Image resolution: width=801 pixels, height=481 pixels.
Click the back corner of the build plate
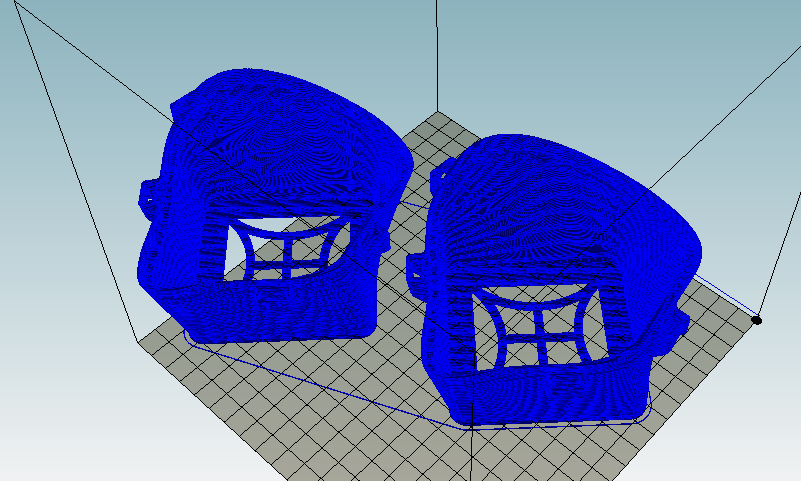coord(437,110)
